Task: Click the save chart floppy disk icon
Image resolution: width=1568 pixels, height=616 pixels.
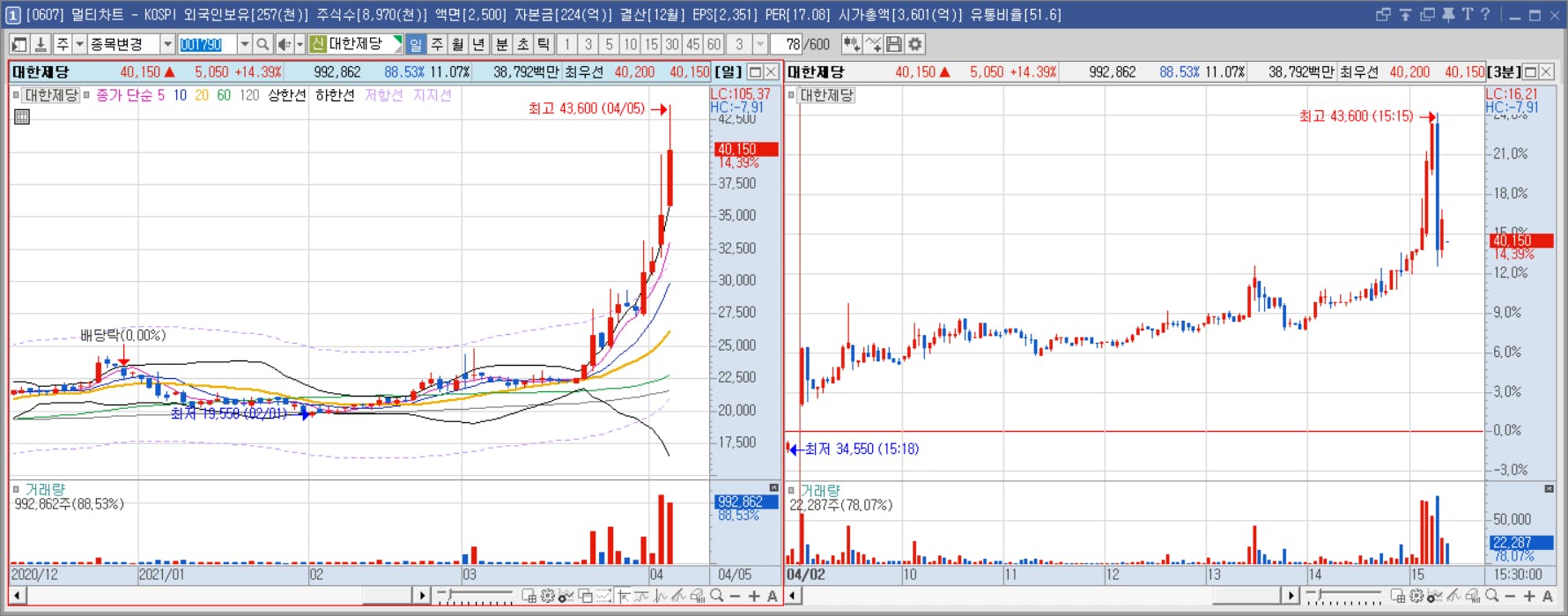Action: (x=894, y=44)
